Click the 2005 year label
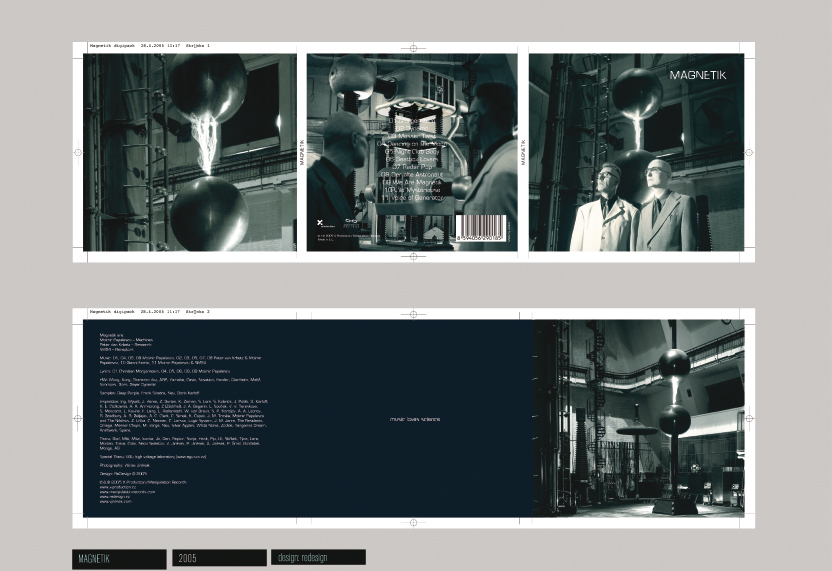 (x=219, y=558)
